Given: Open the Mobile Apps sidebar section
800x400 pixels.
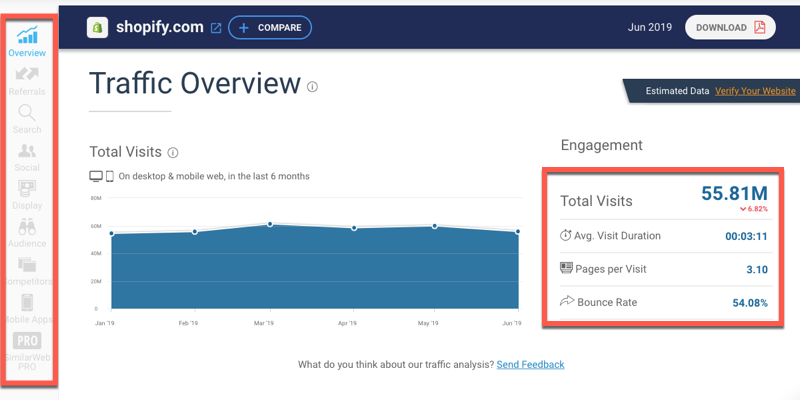Looking at the screenshot, I should pos(27,310).
